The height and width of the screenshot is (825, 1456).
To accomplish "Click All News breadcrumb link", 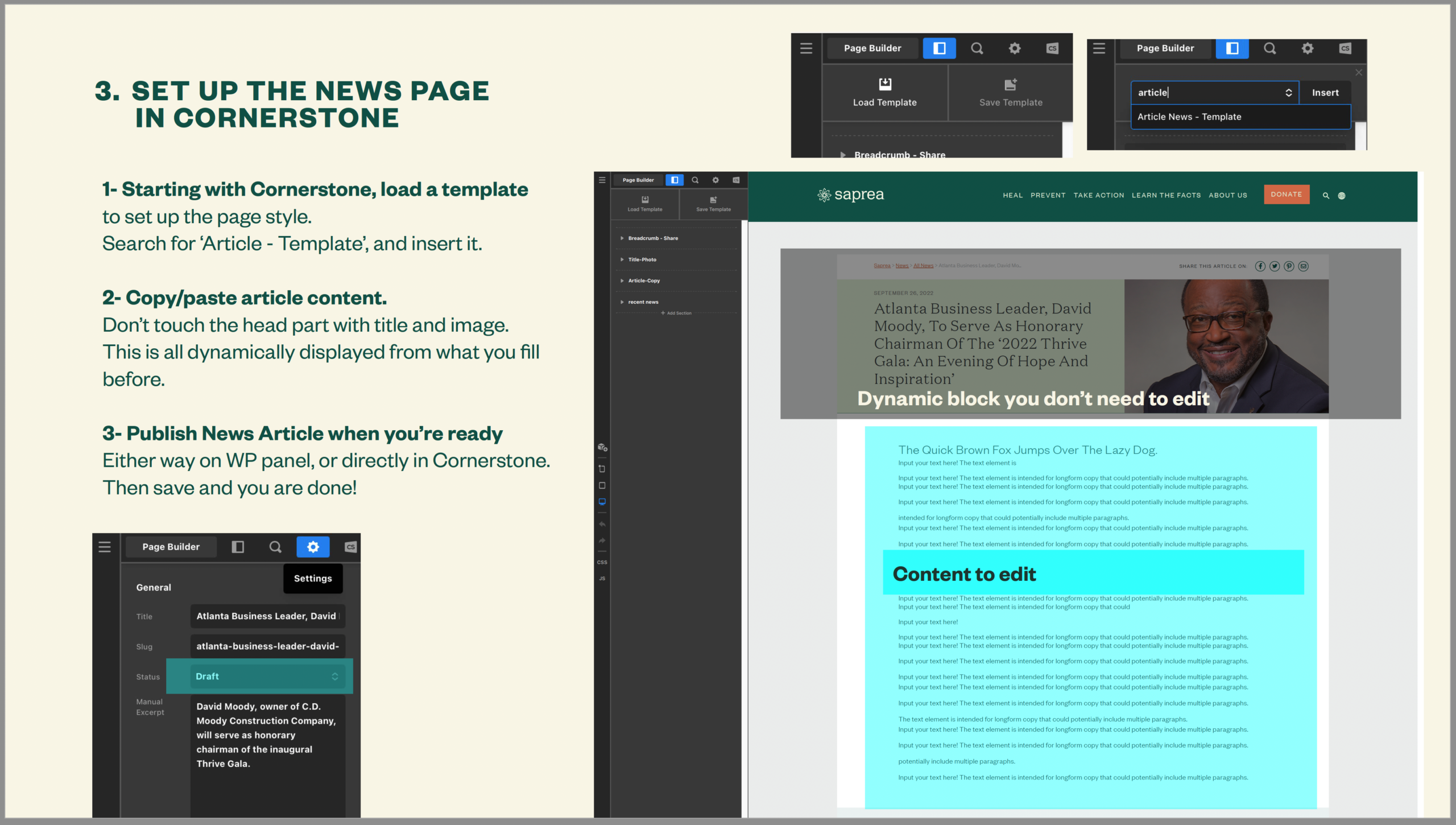I will point(923,266).
